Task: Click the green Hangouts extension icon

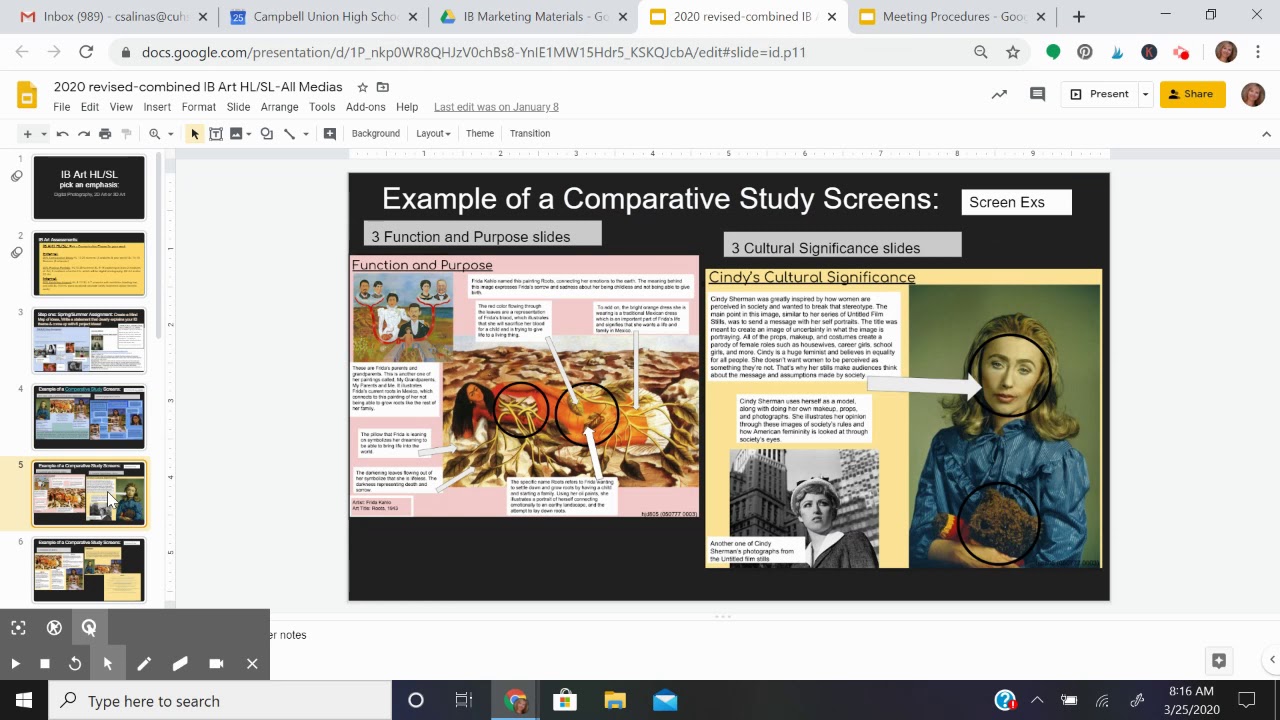Action: (x=1053, y=52)
